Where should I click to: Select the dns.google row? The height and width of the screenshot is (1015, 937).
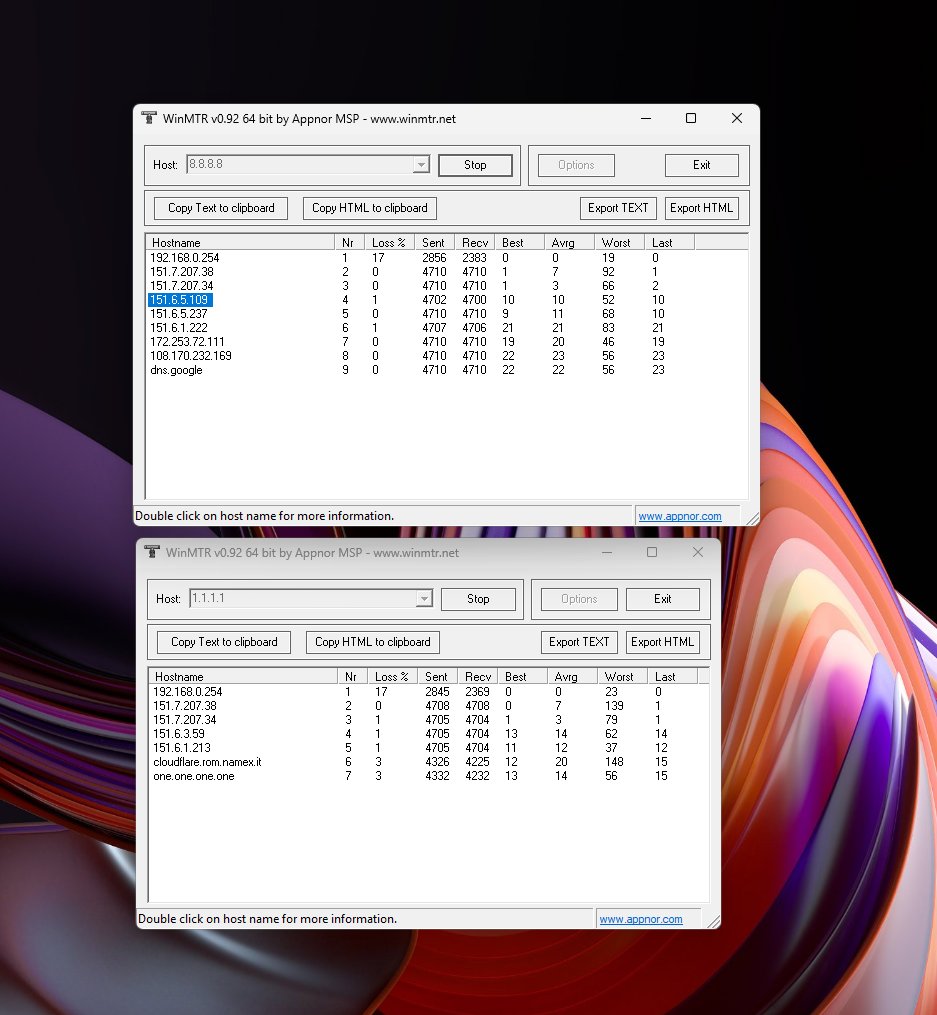176,370
